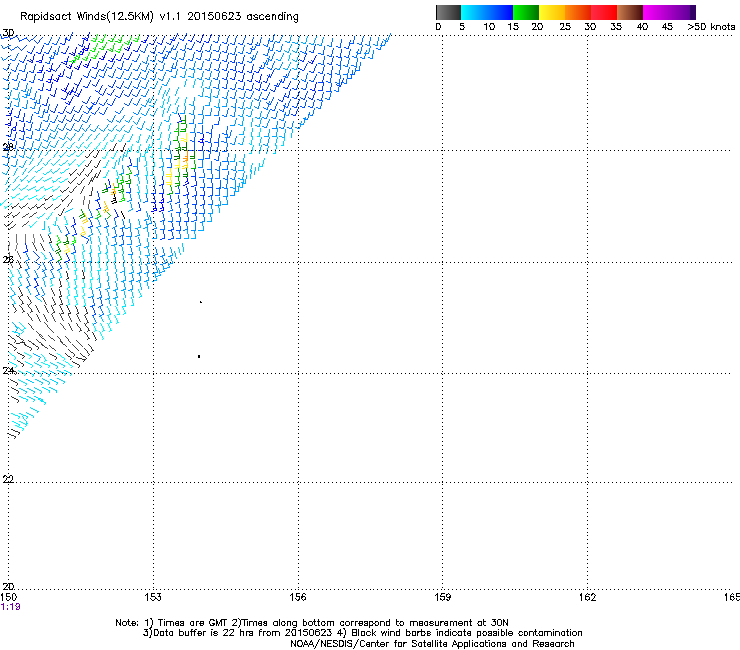Click the longitude axis label 153

tap(153, 597)
